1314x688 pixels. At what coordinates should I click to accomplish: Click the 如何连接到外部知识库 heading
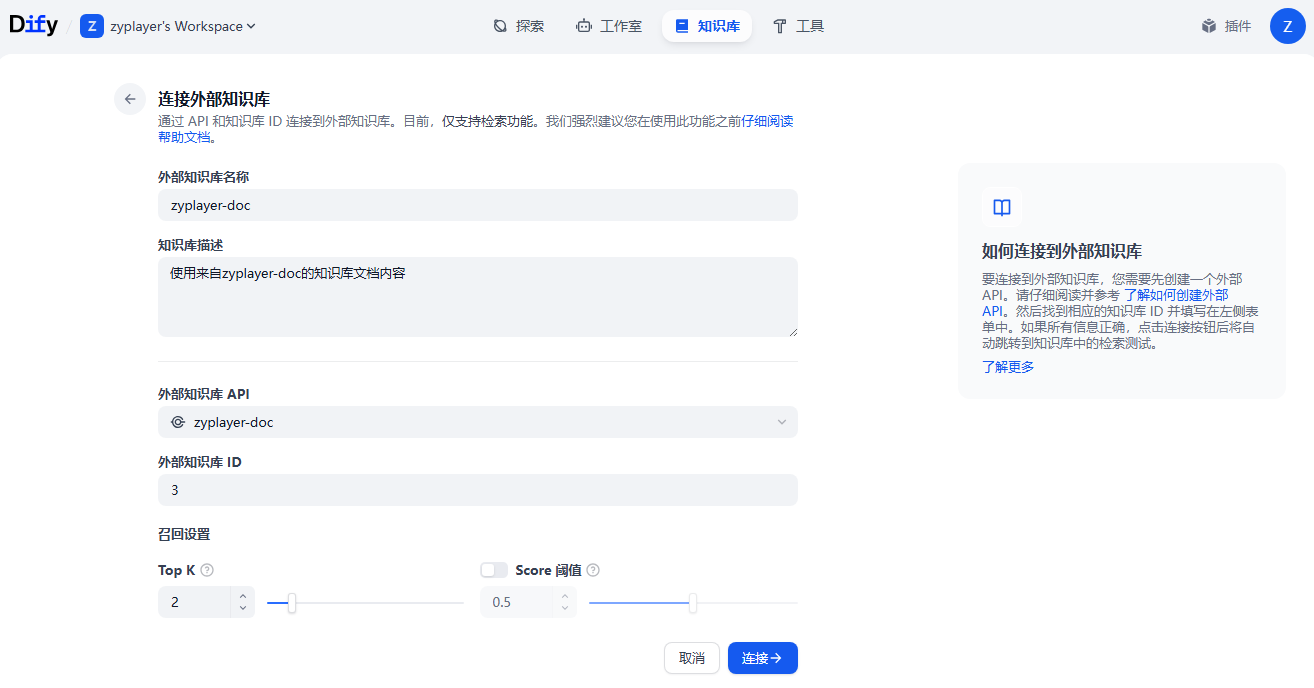1062,251
